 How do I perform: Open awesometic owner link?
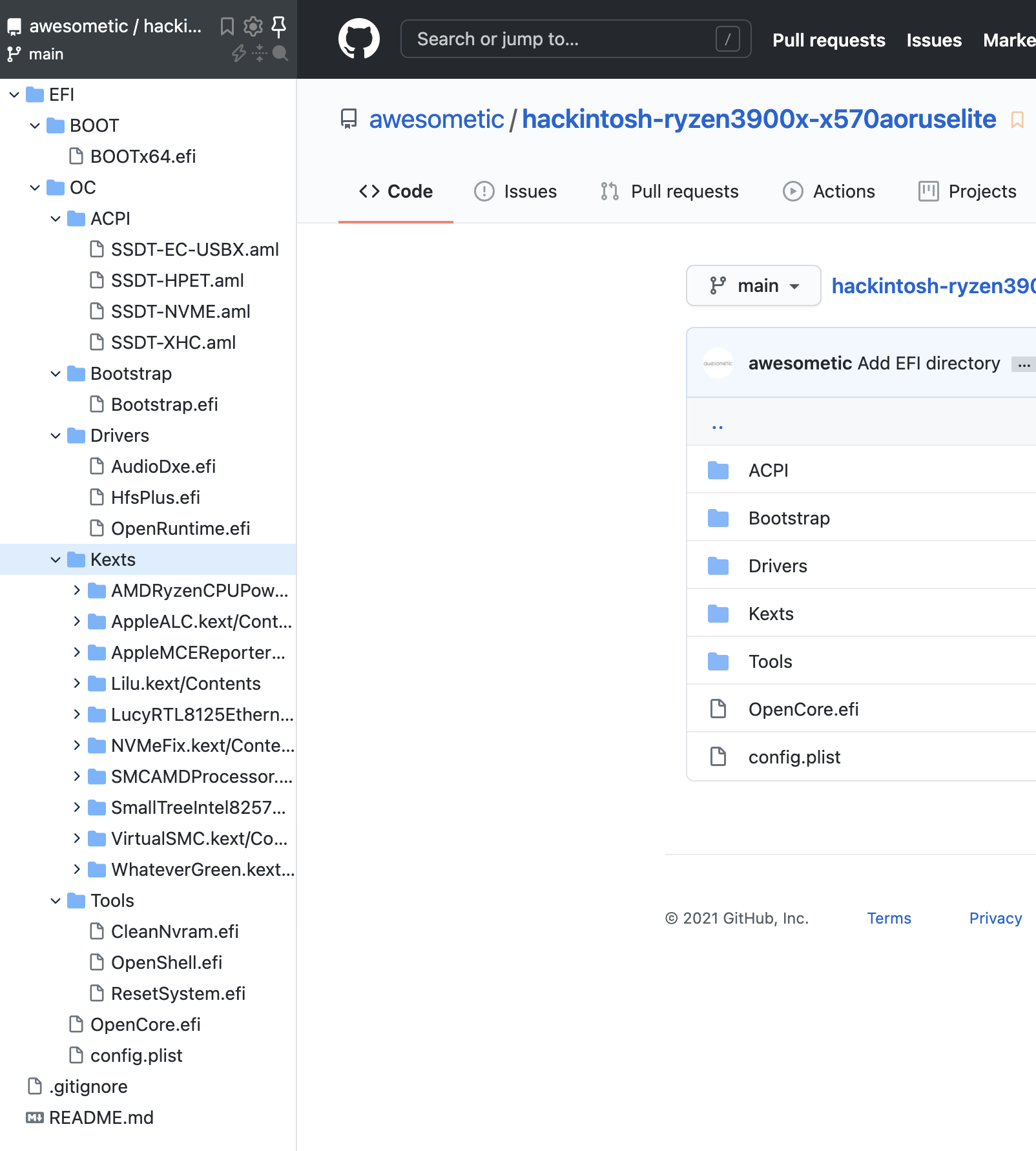pyautogui.click(x=437, y=119)
